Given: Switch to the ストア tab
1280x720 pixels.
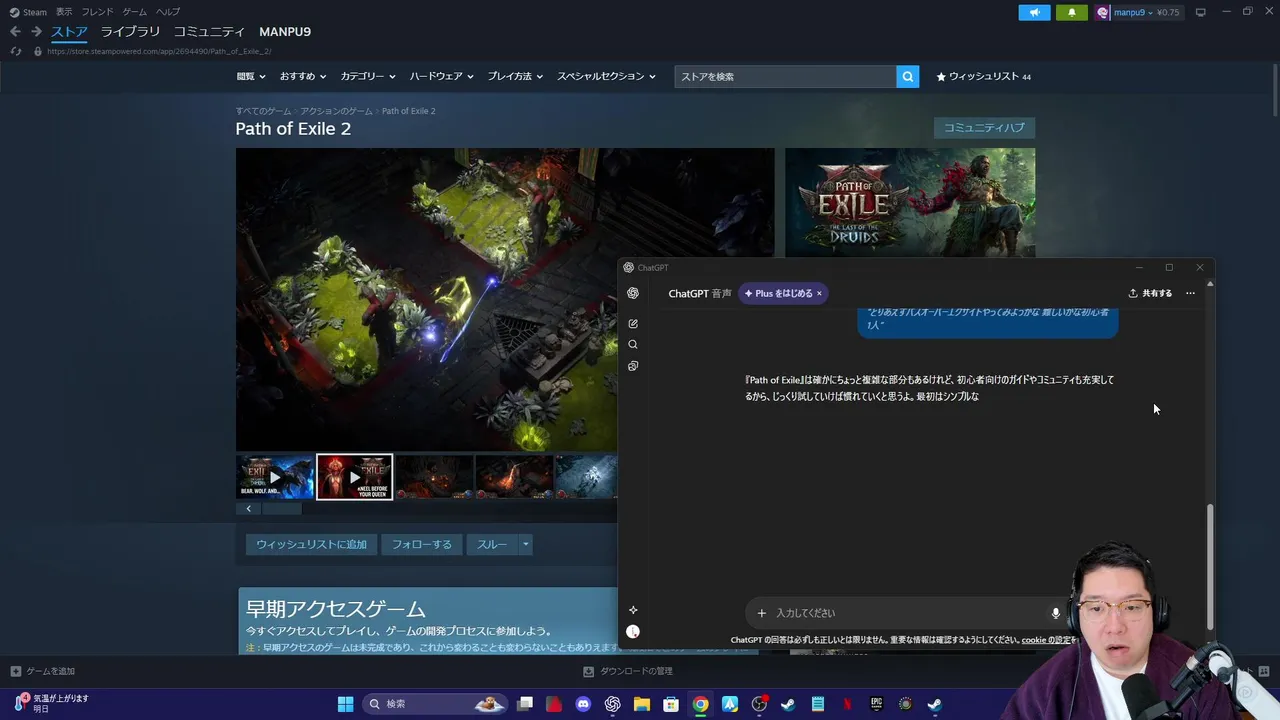Looking at the screenshot, I should coord(70,32).
